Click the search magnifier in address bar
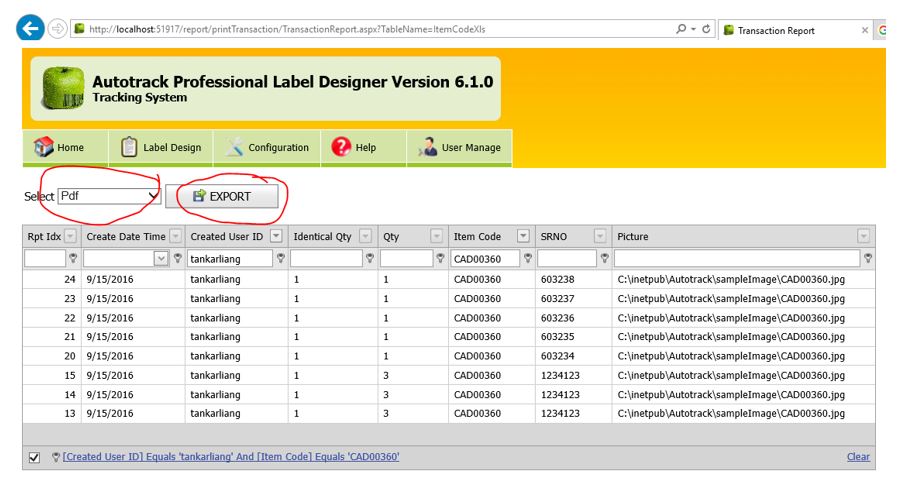 pos(681,29)
